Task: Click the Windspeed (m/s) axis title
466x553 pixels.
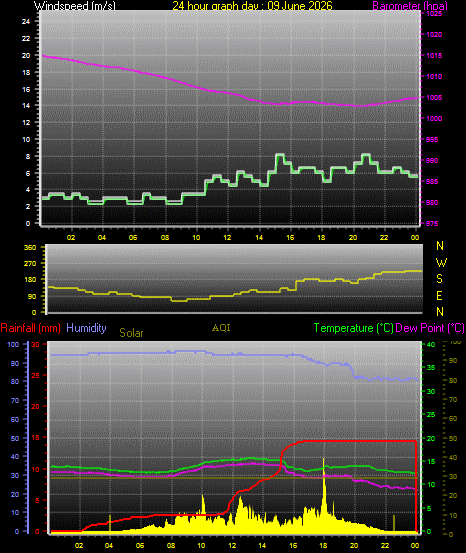Action: pyautogui.click(x=74, y=6)
